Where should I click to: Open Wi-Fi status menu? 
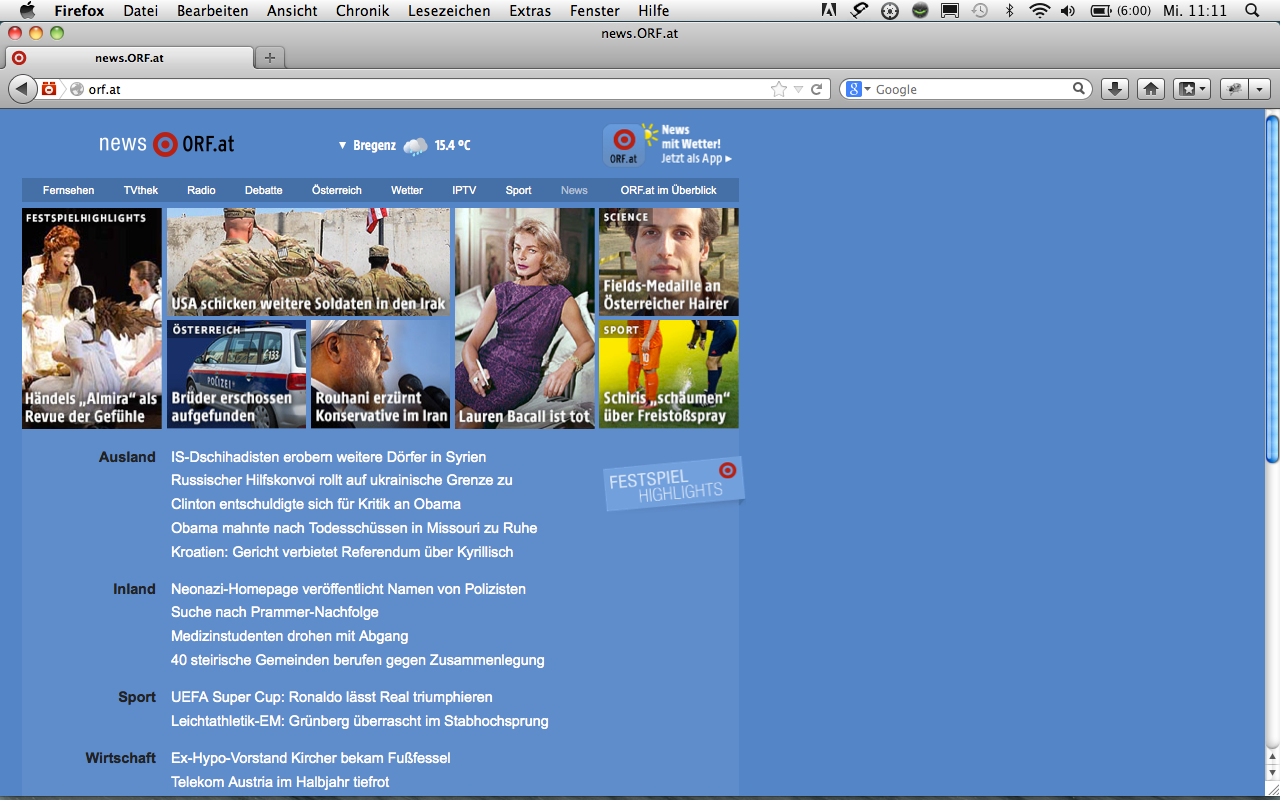(1040, 10)
